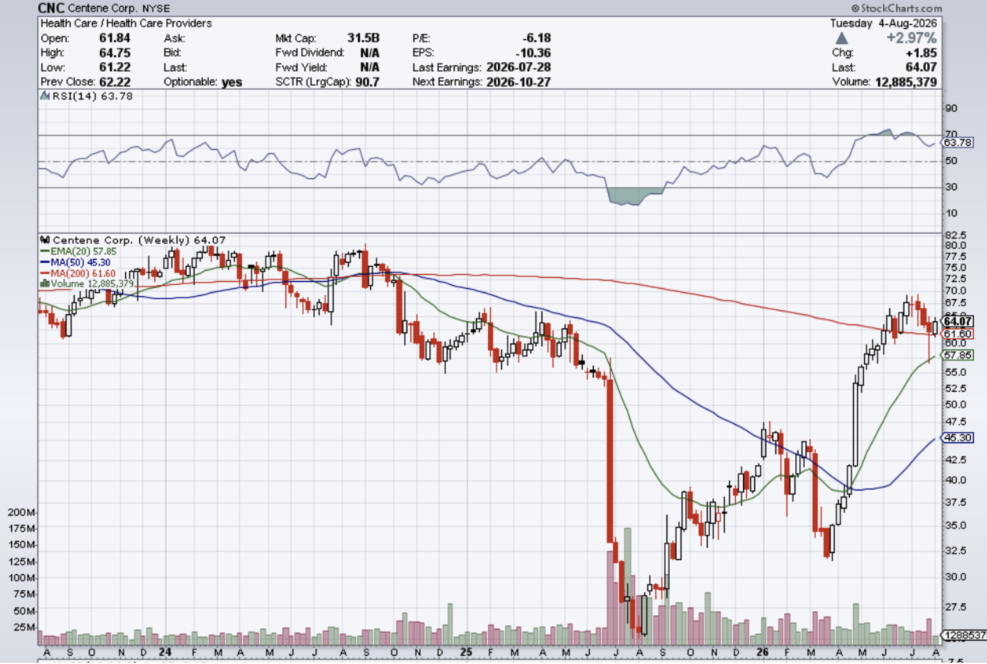Click the 82.5 price axis label
Screen dimensions: 987x664
click(x=955, y=235)
